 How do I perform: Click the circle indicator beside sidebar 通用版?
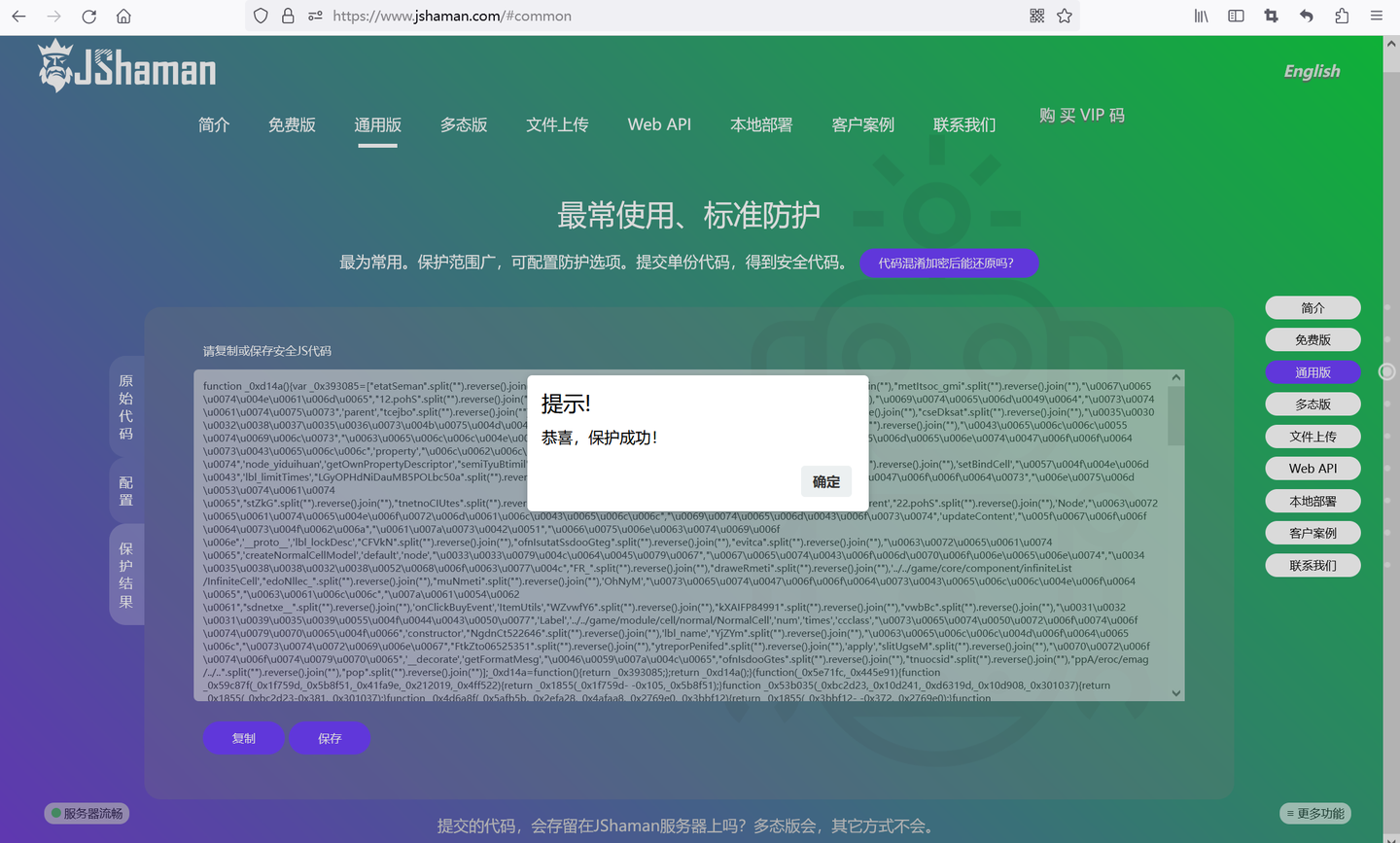(x=1387, y=371)
